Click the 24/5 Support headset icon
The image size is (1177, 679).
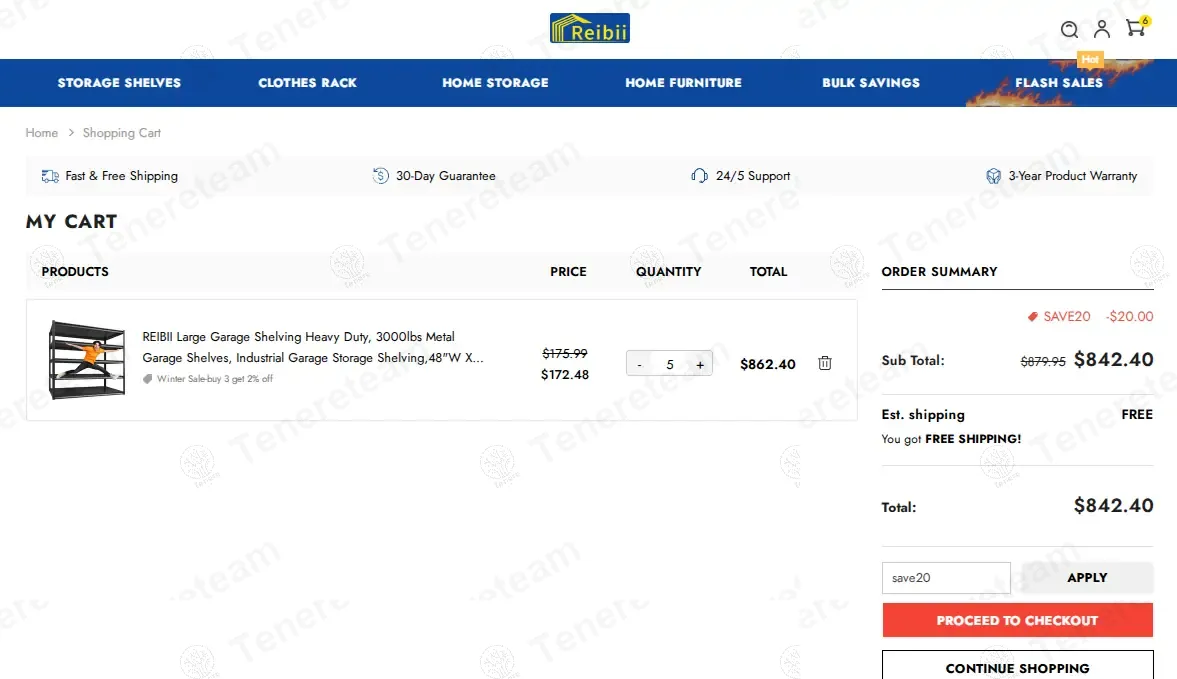(x=699, y=176)
